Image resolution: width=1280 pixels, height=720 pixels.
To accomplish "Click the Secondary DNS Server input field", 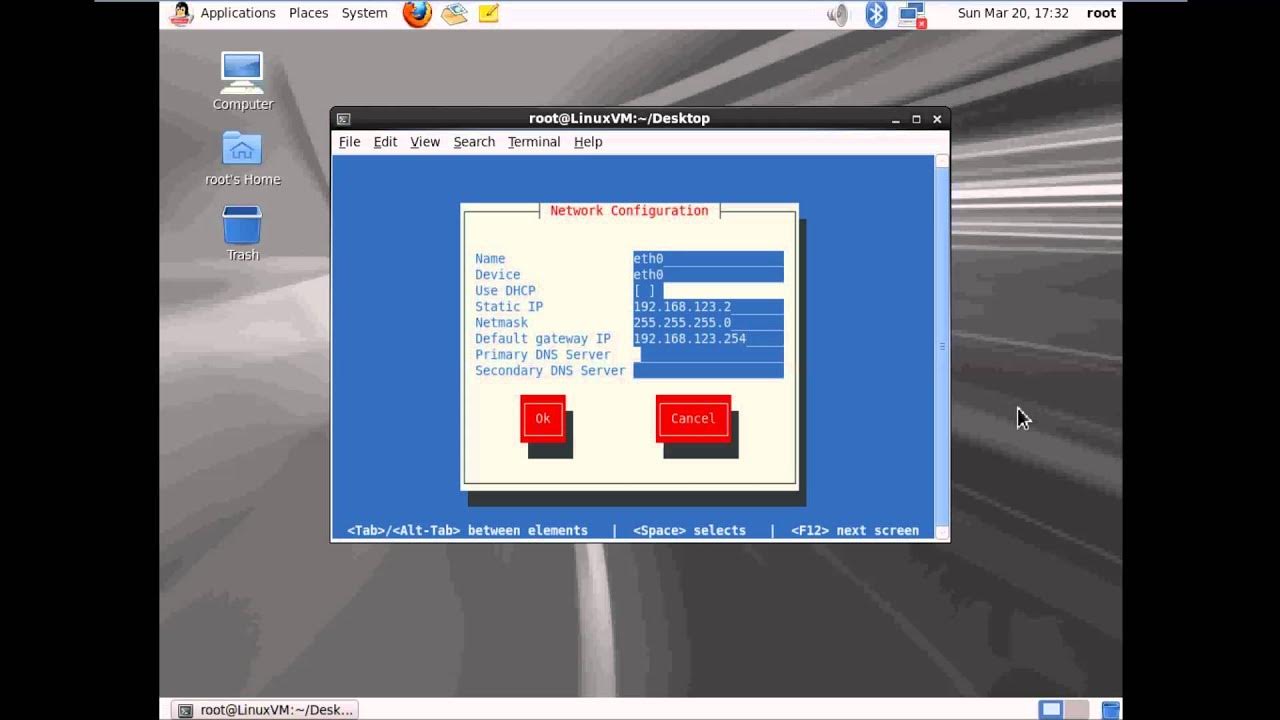I will (708, 371).
